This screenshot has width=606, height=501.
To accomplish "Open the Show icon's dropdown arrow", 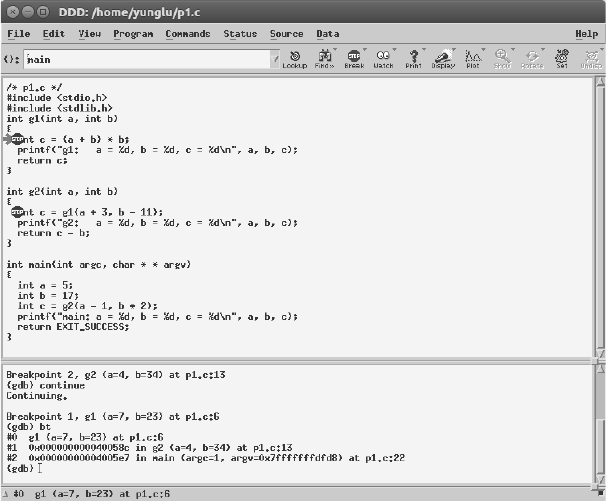I will pyautogui.click(x=513, y=49).
